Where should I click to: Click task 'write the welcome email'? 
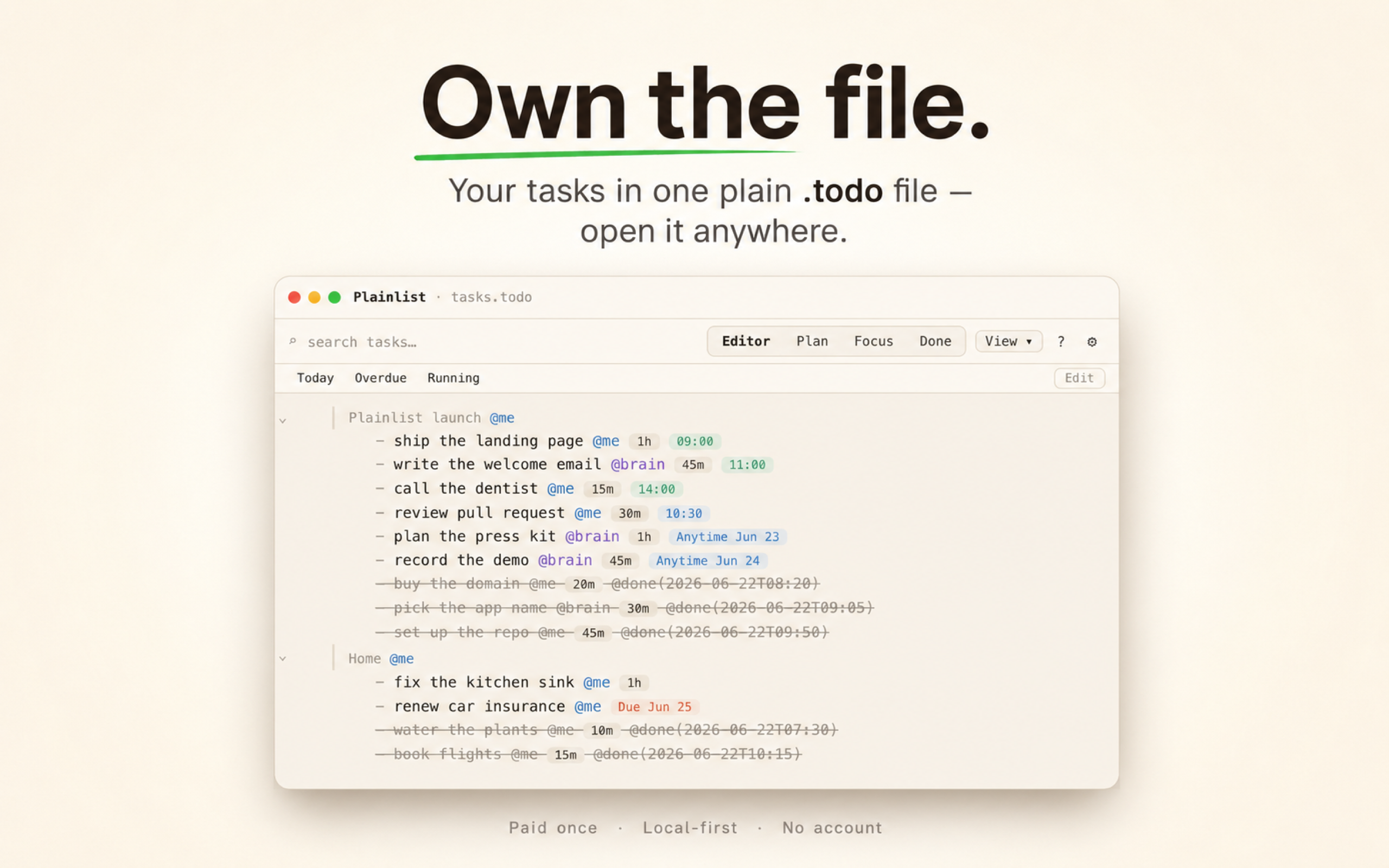[x=497, y=464]
